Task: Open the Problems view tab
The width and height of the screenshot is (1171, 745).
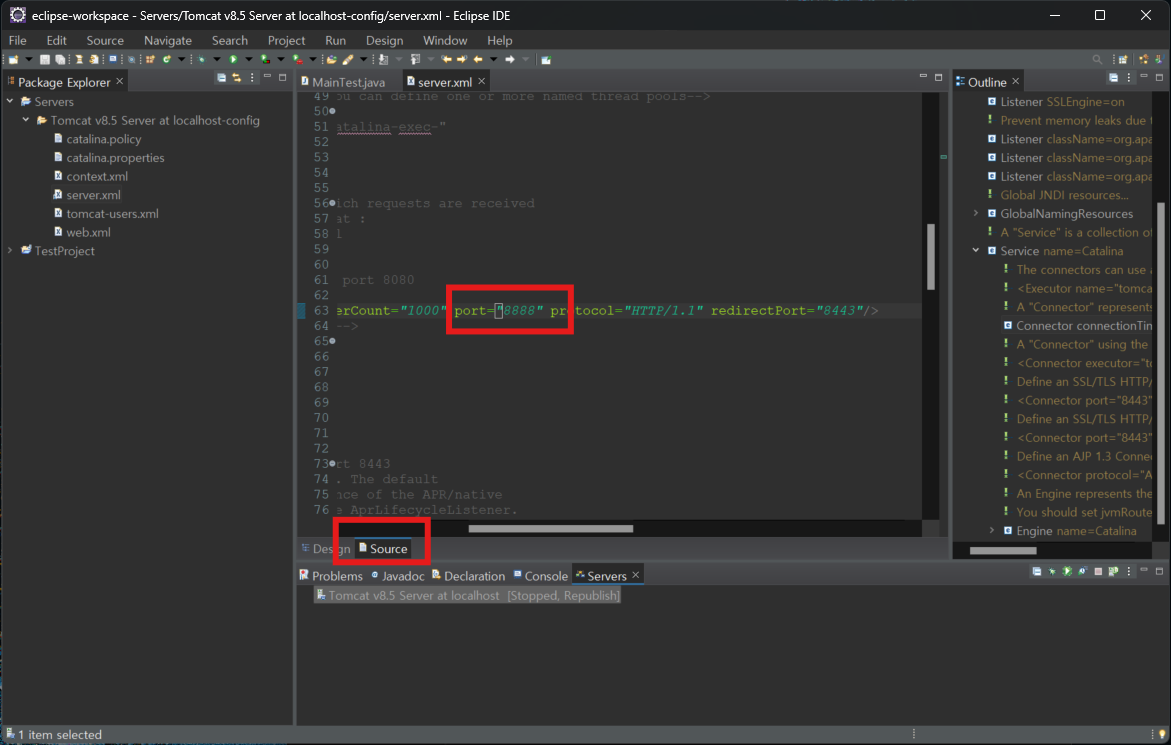Action: pos(331,576)
